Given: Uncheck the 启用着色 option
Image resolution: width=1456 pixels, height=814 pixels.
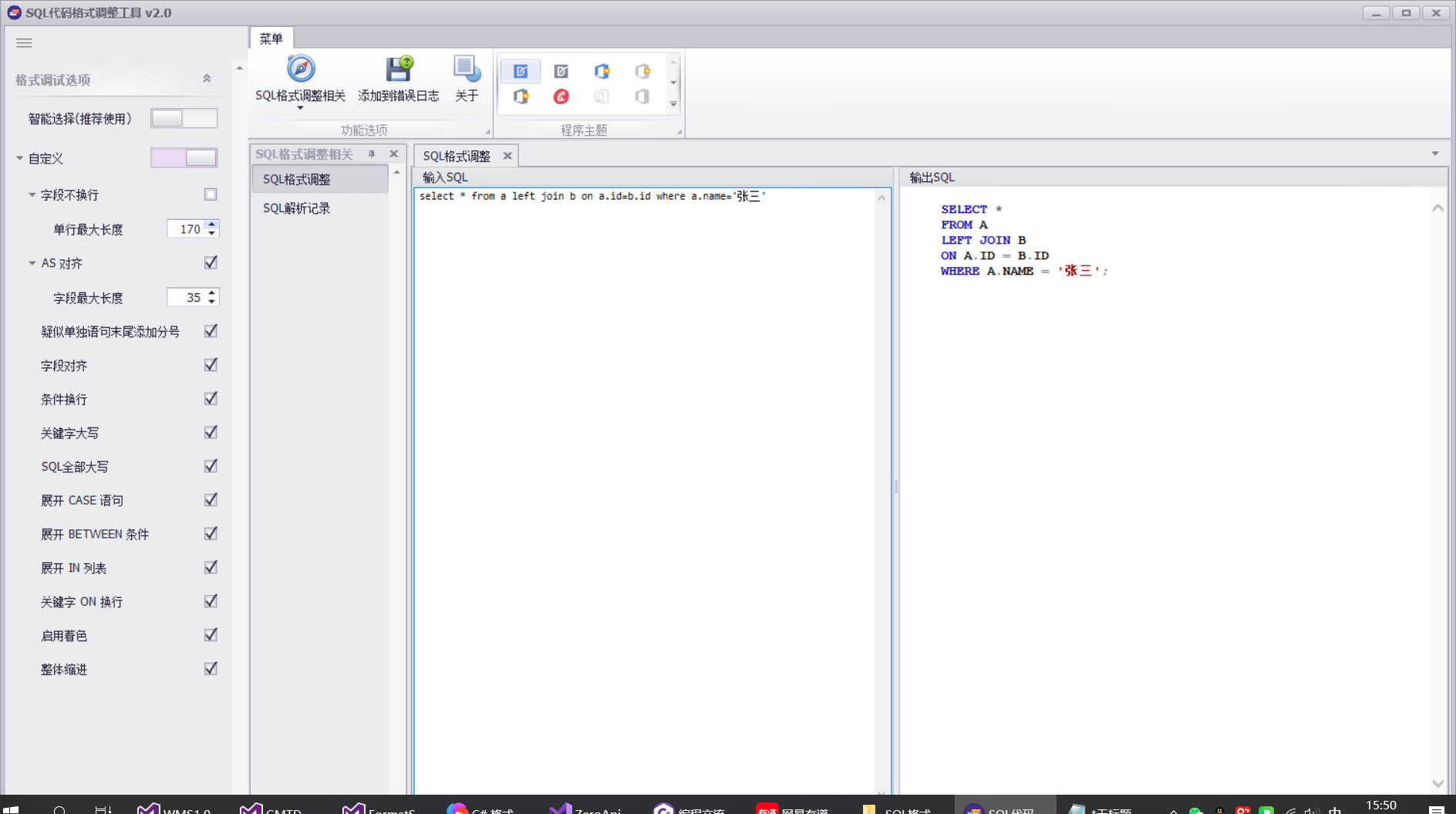Looking at the screenshot, I should [211, 634].
